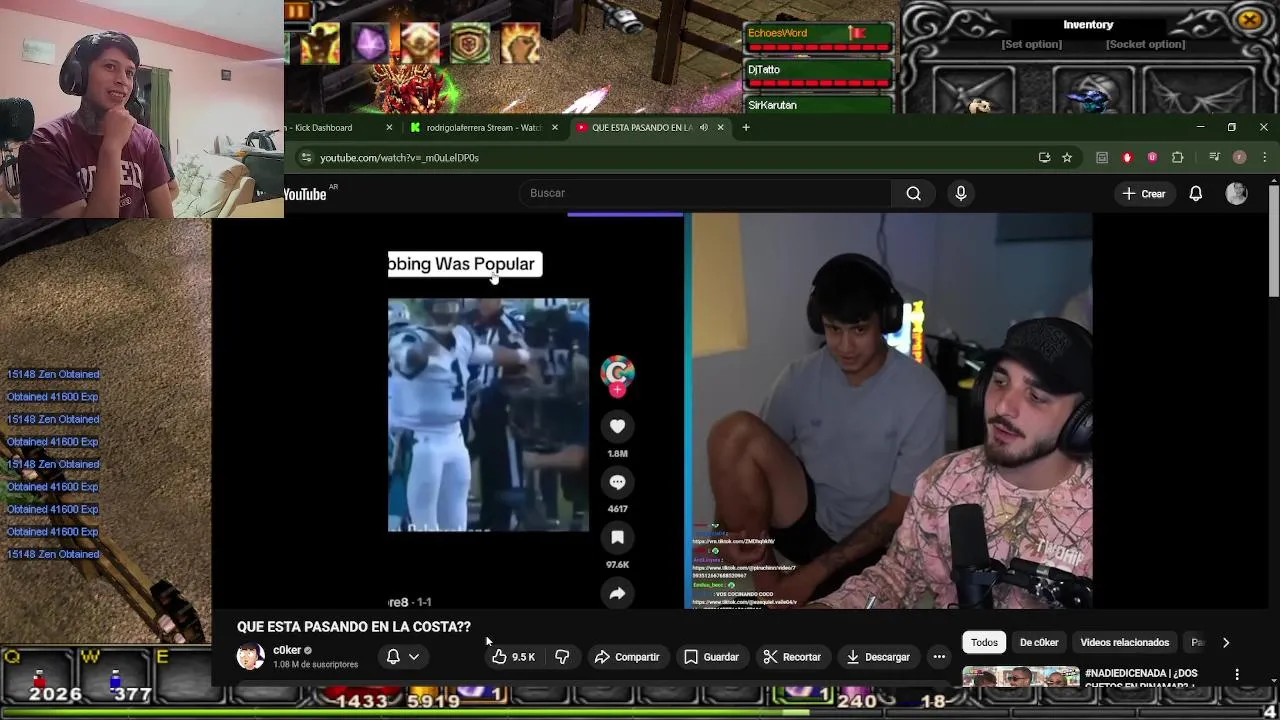Click the [Set option] label in Inventory
1280x720 pixels.
1032,44
